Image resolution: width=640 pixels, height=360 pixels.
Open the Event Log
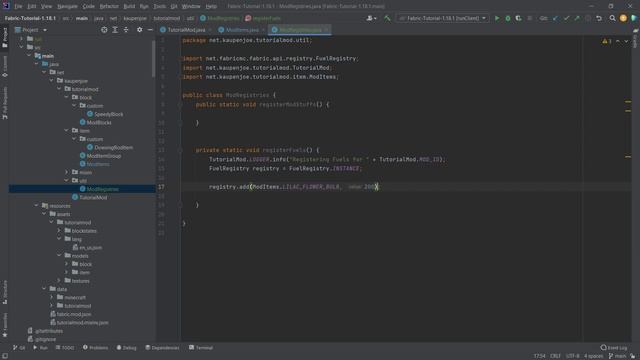[x=614, y=348]
